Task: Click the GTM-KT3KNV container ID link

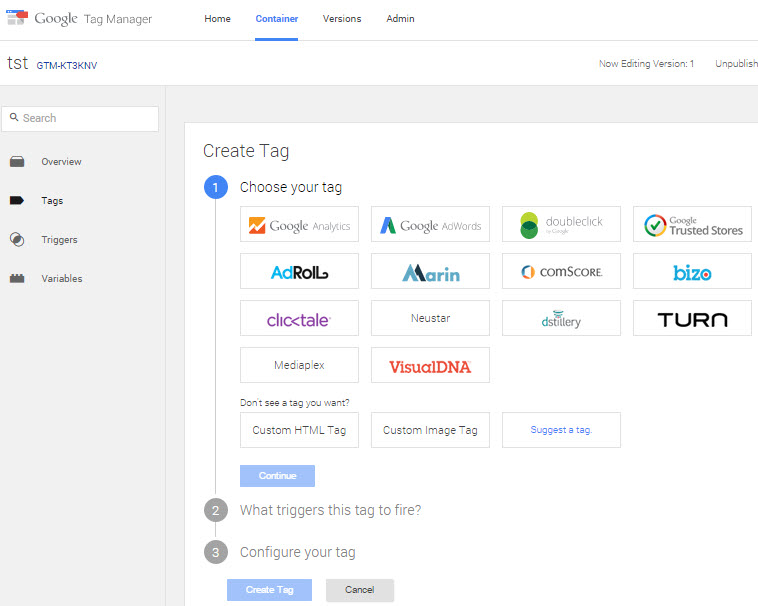Action: [67, 65]
